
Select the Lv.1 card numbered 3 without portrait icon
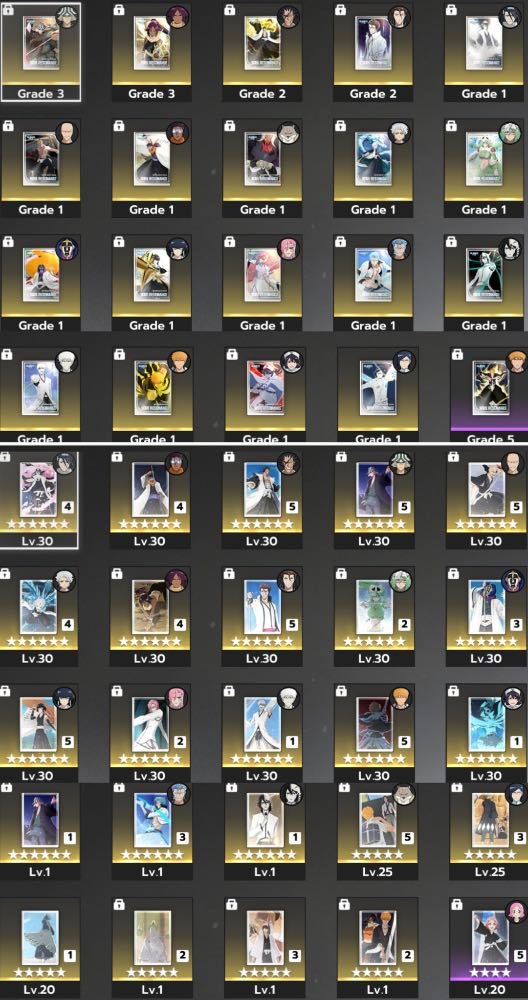[x=265, y=948]
